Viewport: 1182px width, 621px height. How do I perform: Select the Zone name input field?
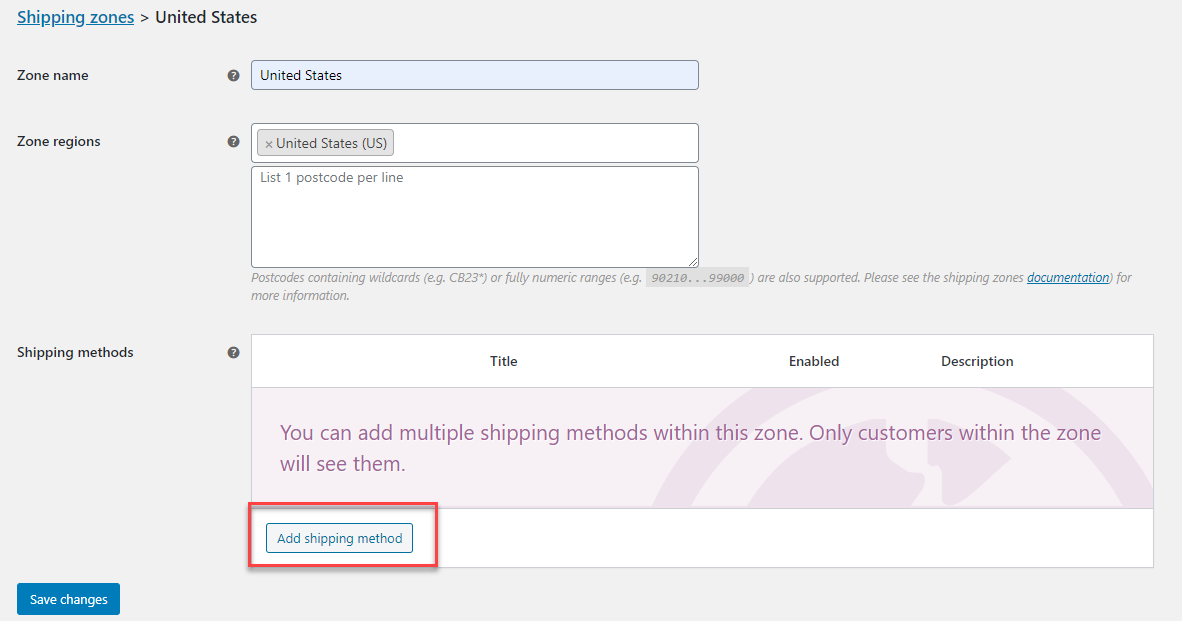point(474,74)
